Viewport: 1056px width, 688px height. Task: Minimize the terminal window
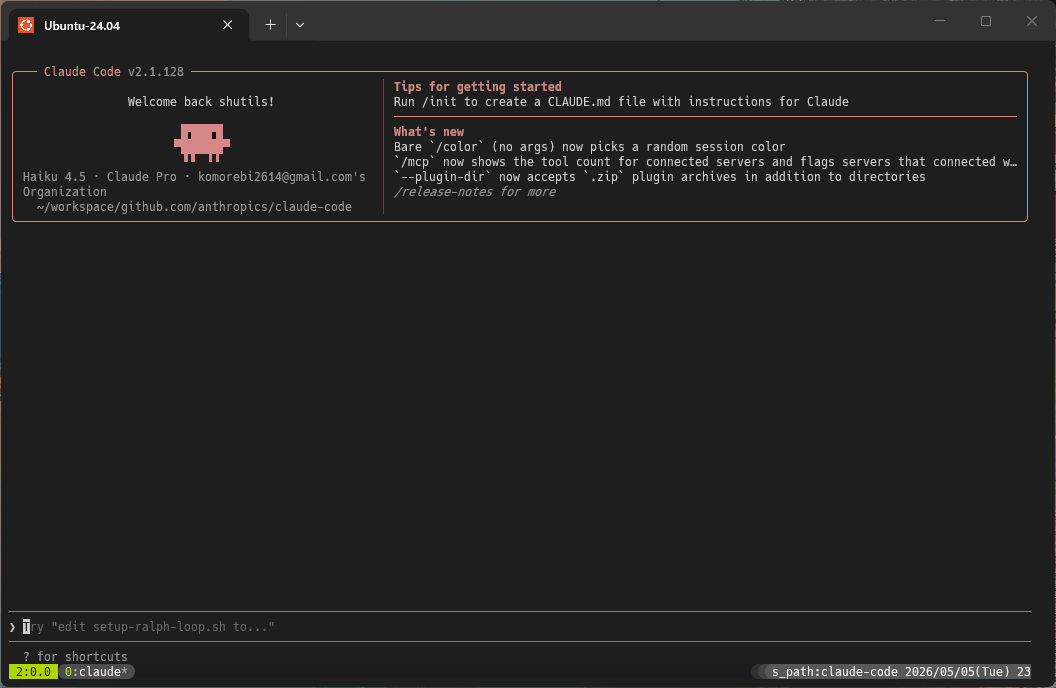940,21
